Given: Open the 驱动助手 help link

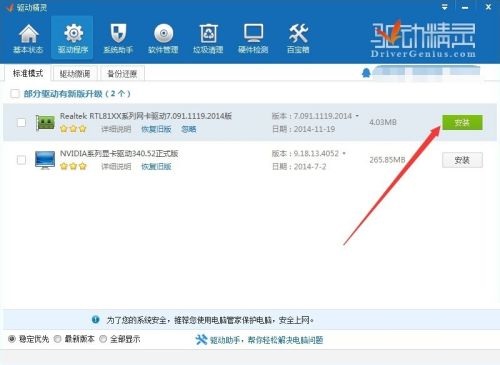Looking at the screenshot, I should point(266,340).
